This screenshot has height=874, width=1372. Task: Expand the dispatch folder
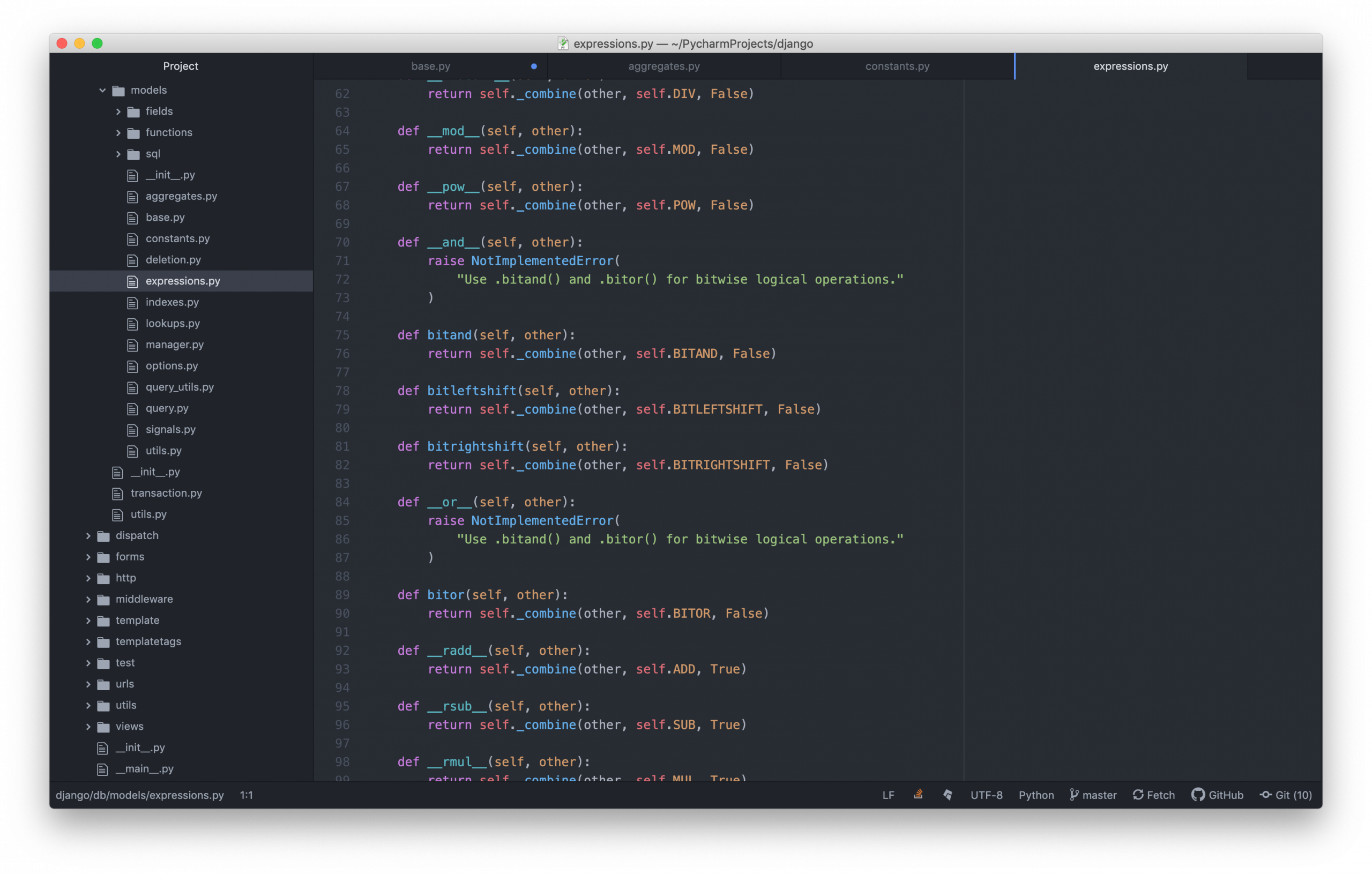(88, 535)
